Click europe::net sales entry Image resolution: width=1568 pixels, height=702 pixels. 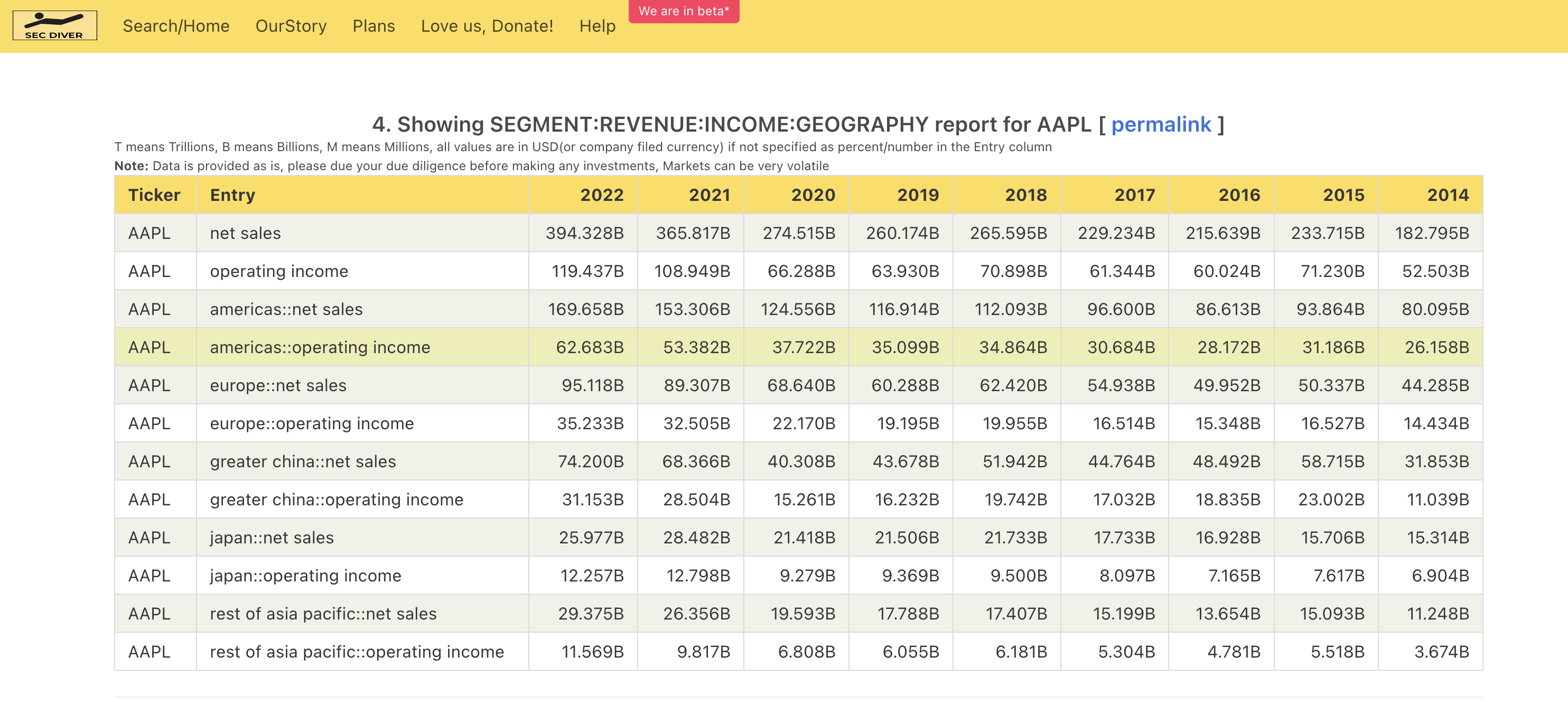[x=278, y=385]
